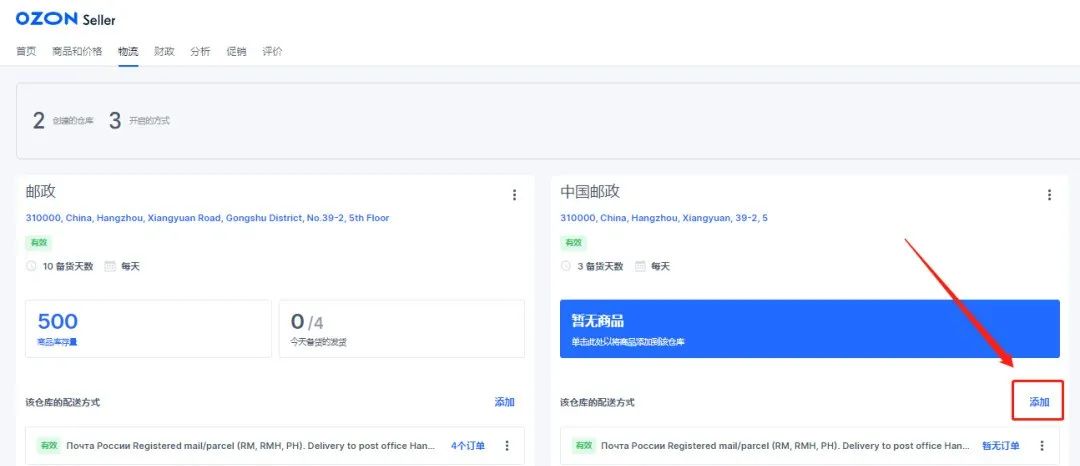The image size is (1080, 466).
Task: Open the more menu beside 4个订单
Action: click(507, 446)
